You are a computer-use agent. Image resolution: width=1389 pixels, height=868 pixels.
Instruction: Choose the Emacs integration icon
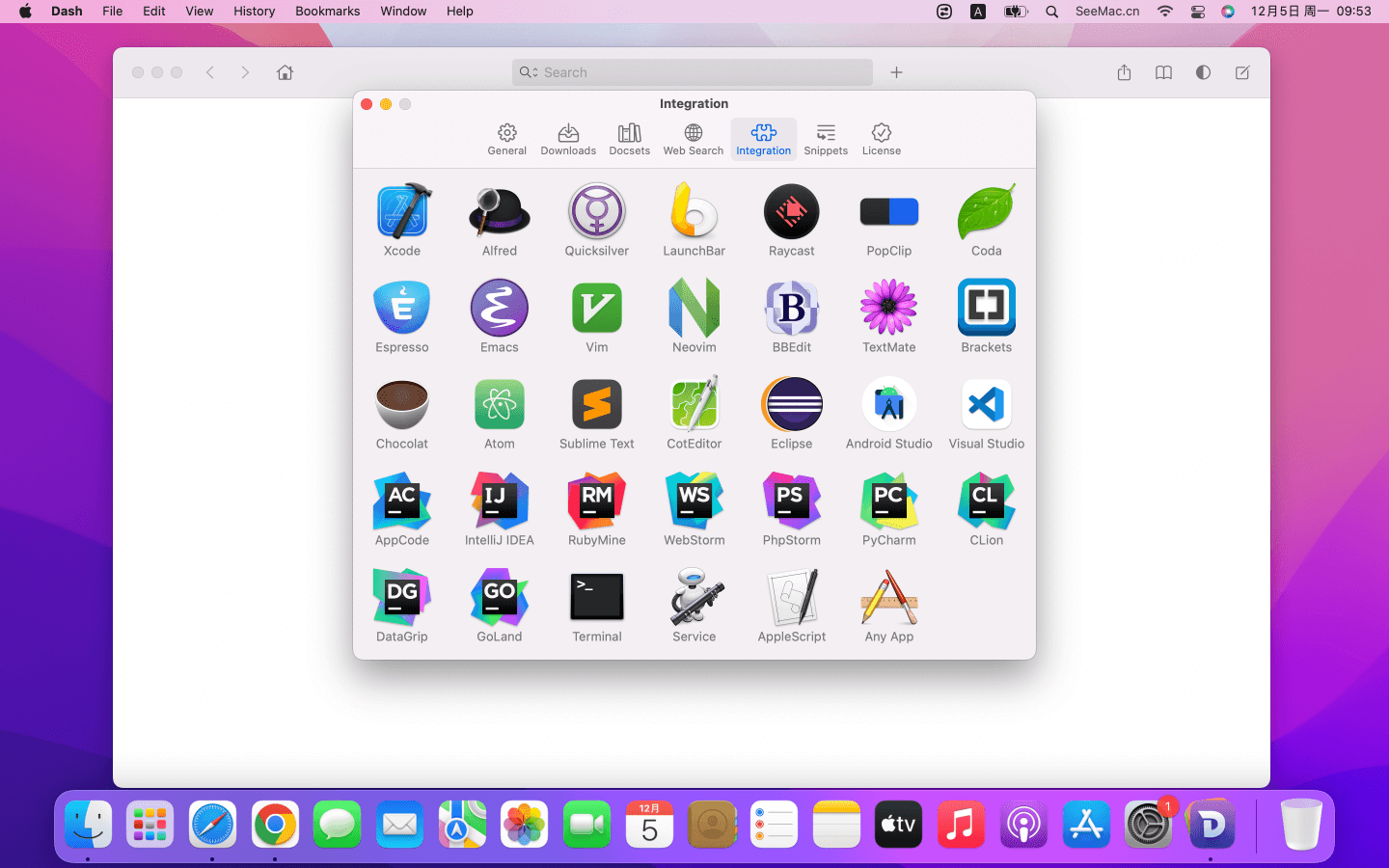(500, 308)
